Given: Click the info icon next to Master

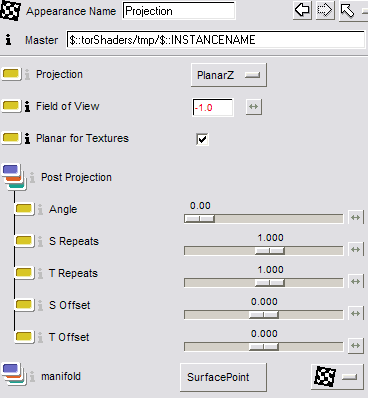Looking at the screenshot, I should (x=8, y=40).
